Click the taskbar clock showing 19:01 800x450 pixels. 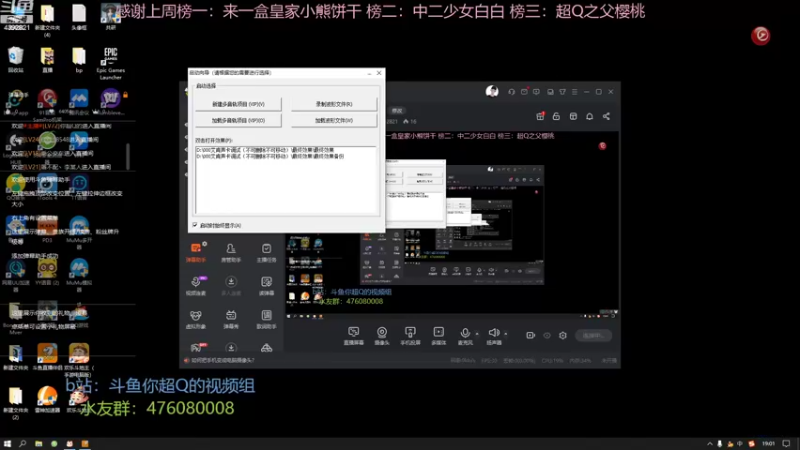pos(768,444)
